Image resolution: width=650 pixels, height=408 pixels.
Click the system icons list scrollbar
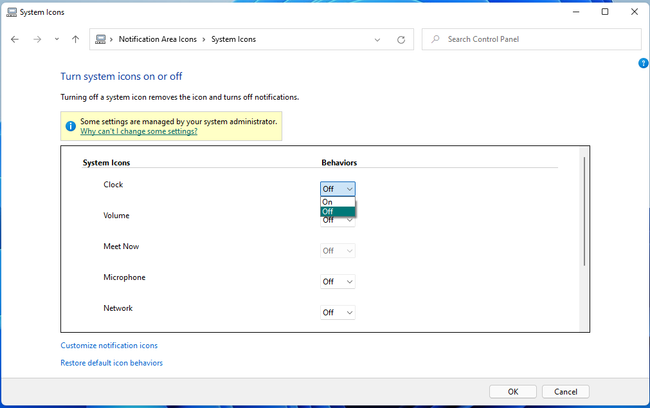tap(584, 211)
